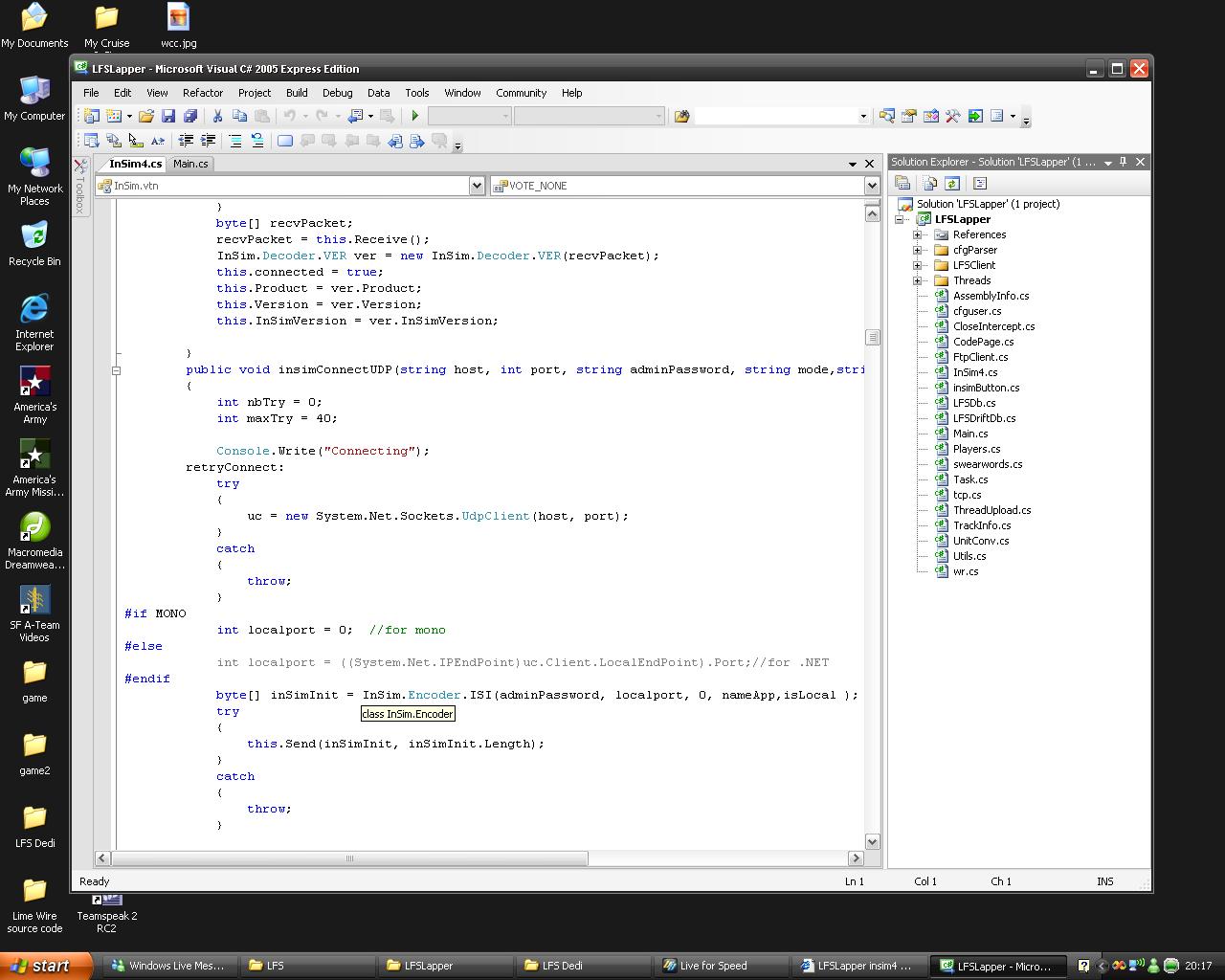Click Refresh in Solution Explorer toolbar

951,183
